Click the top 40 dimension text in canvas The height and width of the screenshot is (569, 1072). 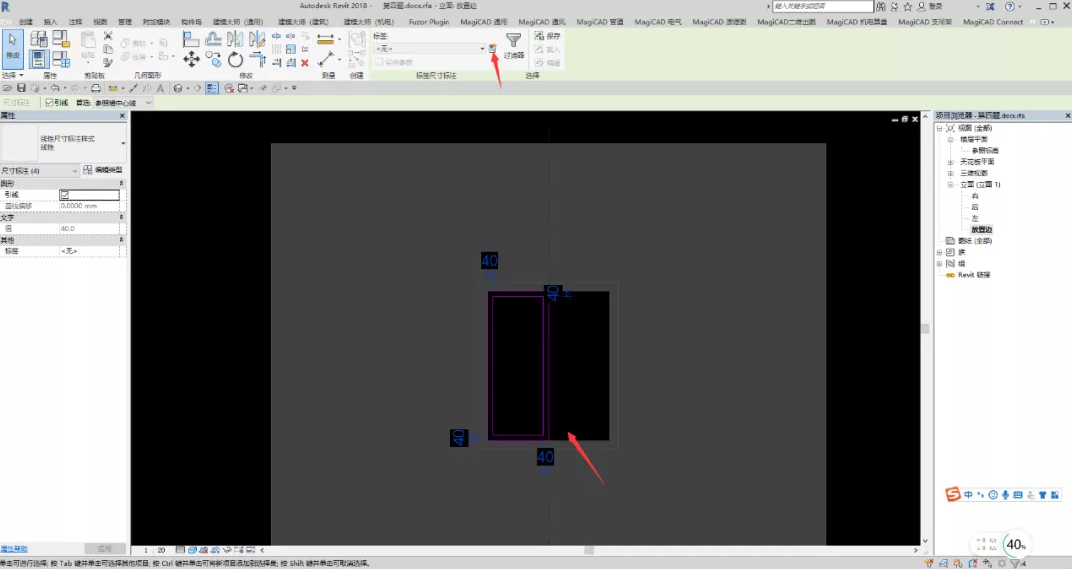pyautogui.click(x=490, y=261)
